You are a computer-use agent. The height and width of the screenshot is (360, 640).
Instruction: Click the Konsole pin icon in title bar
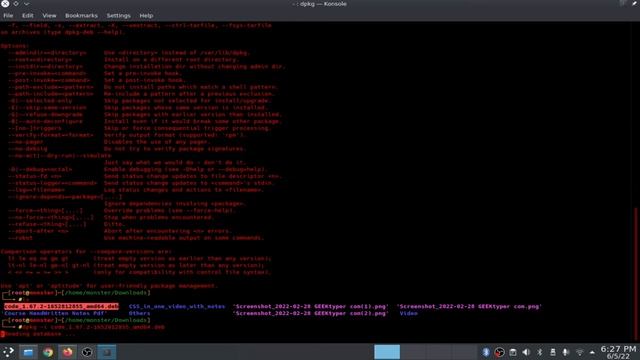(635, 4)
